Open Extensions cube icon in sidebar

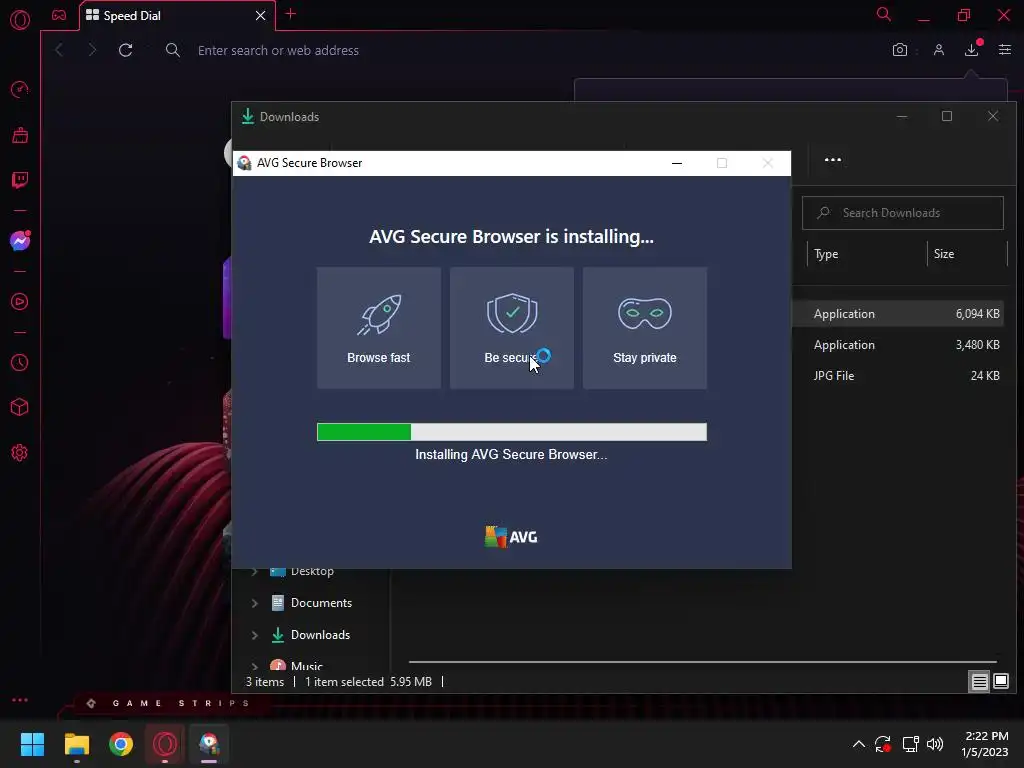tap(20, 408)
